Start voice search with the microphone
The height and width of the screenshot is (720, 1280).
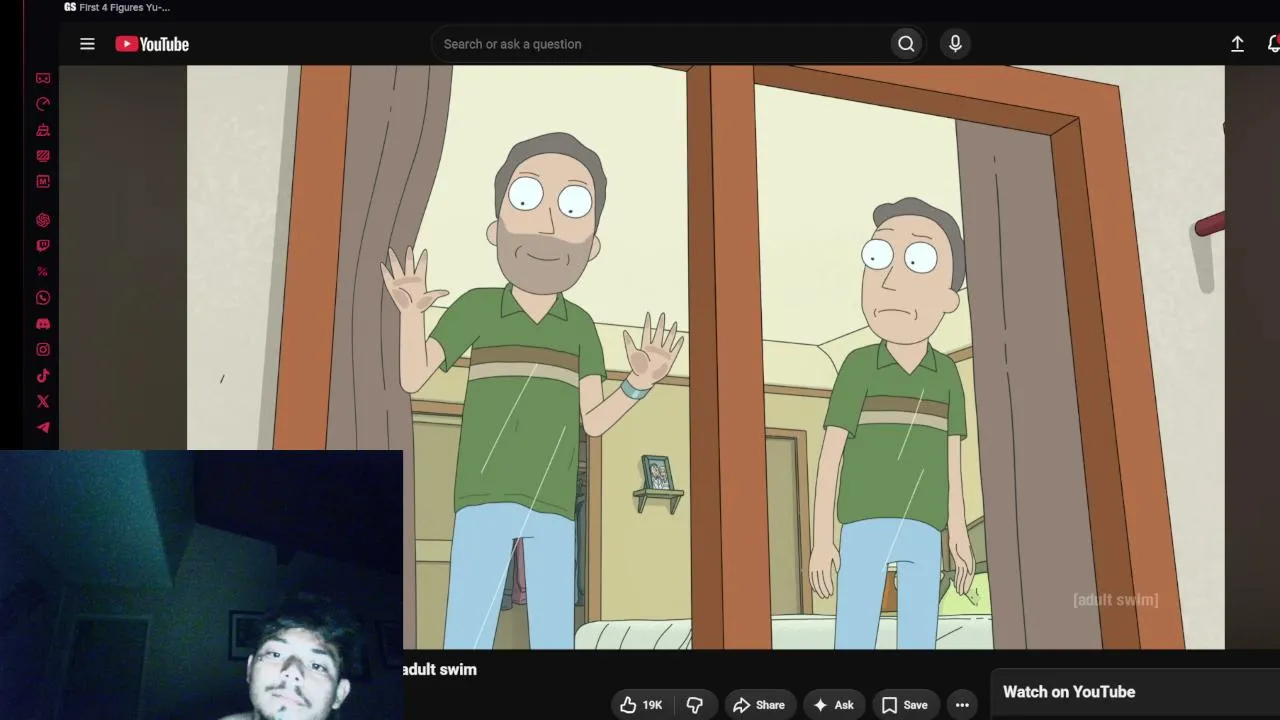(x=955, y=44)
